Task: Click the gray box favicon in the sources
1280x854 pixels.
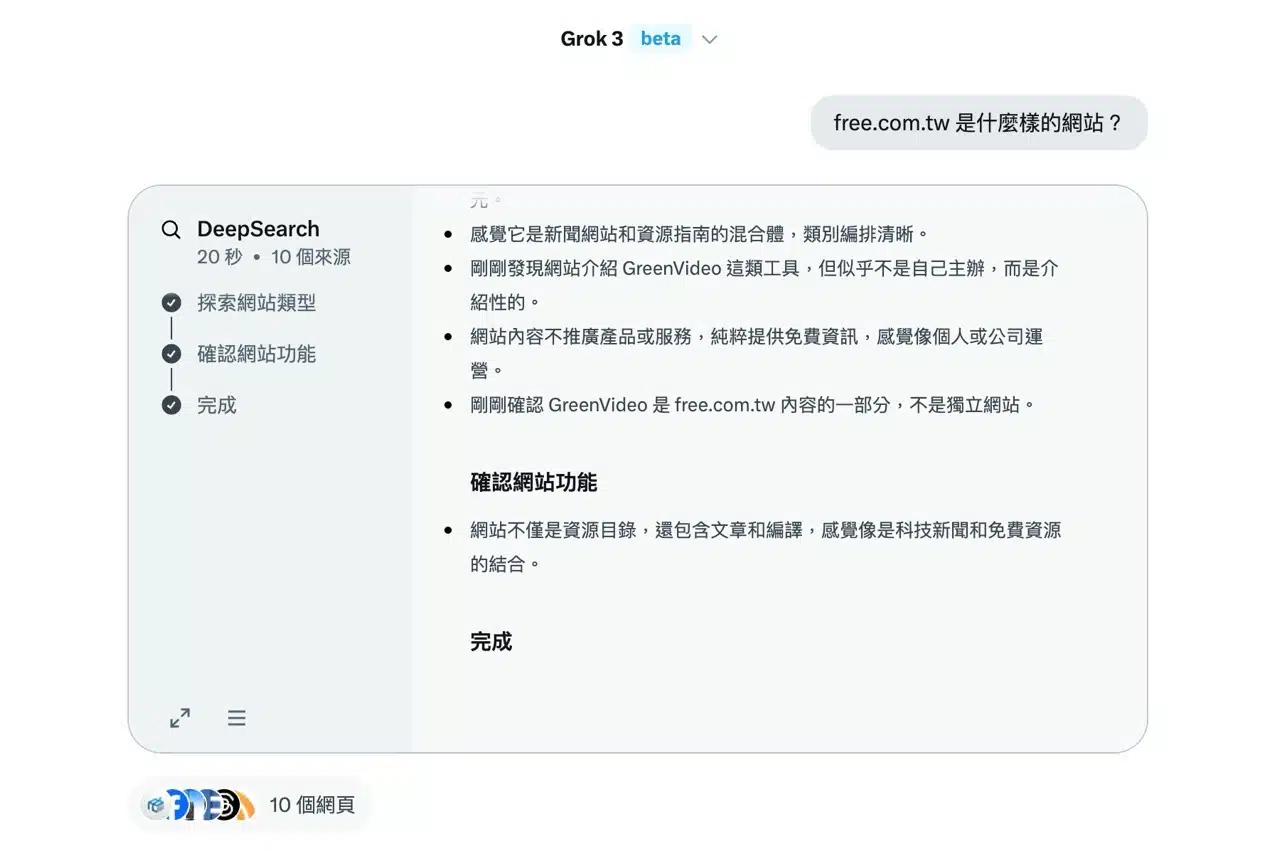Action: click(155, 804)
